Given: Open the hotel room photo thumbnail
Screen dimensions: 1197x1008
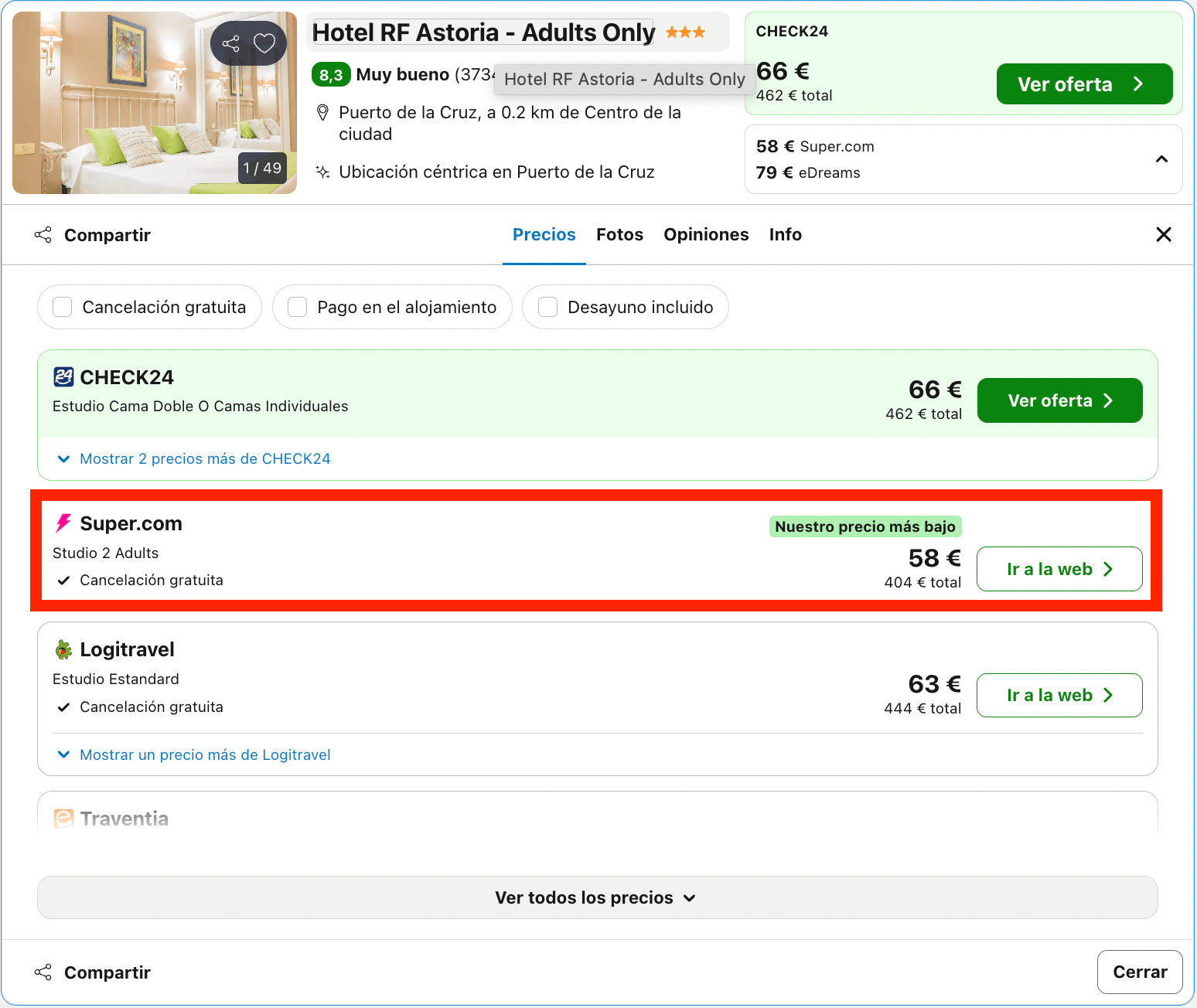Looking at the screenshot, I should tap(155, 103).
